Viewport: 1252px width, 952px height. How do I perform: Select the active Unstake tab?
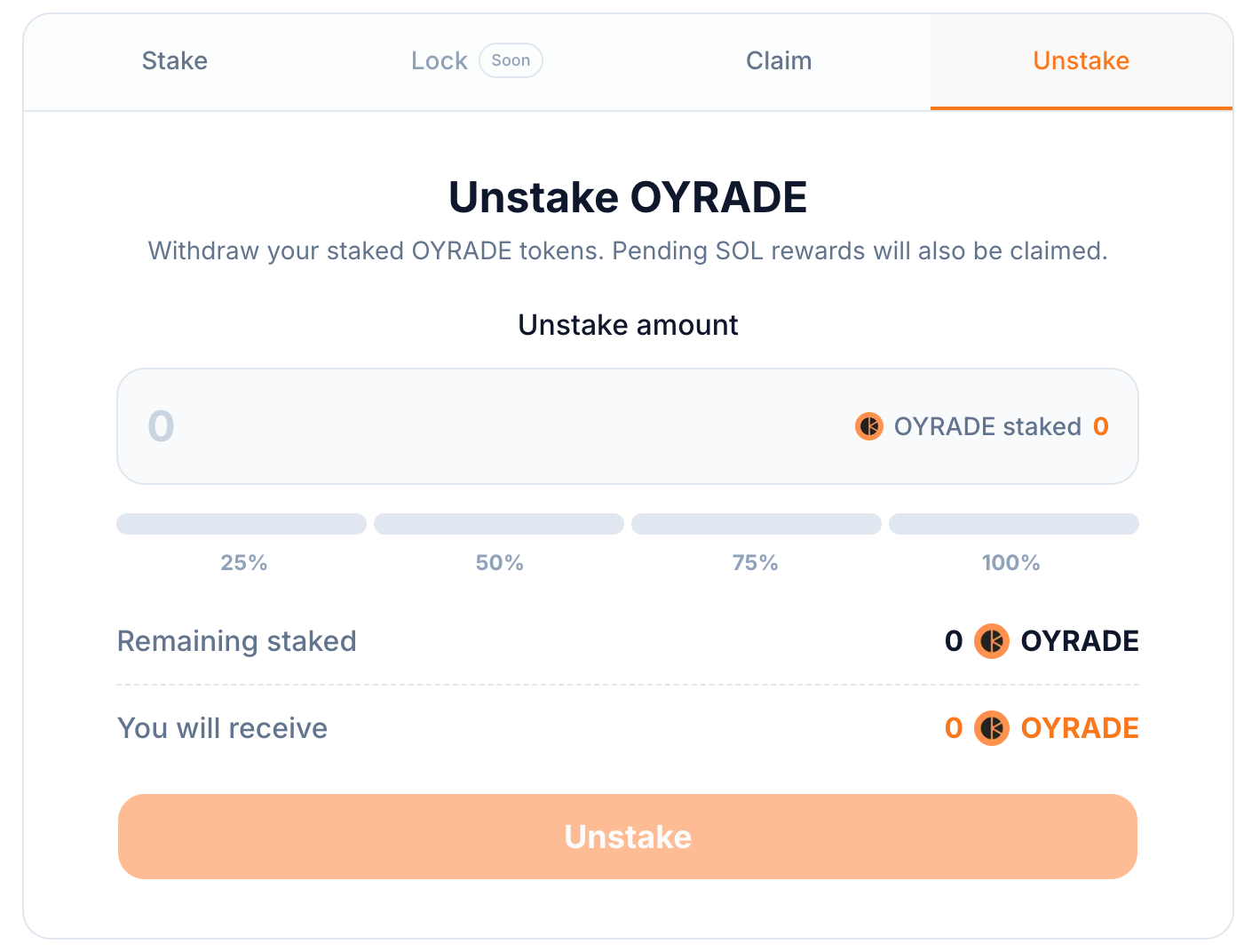click(1081, 60)
